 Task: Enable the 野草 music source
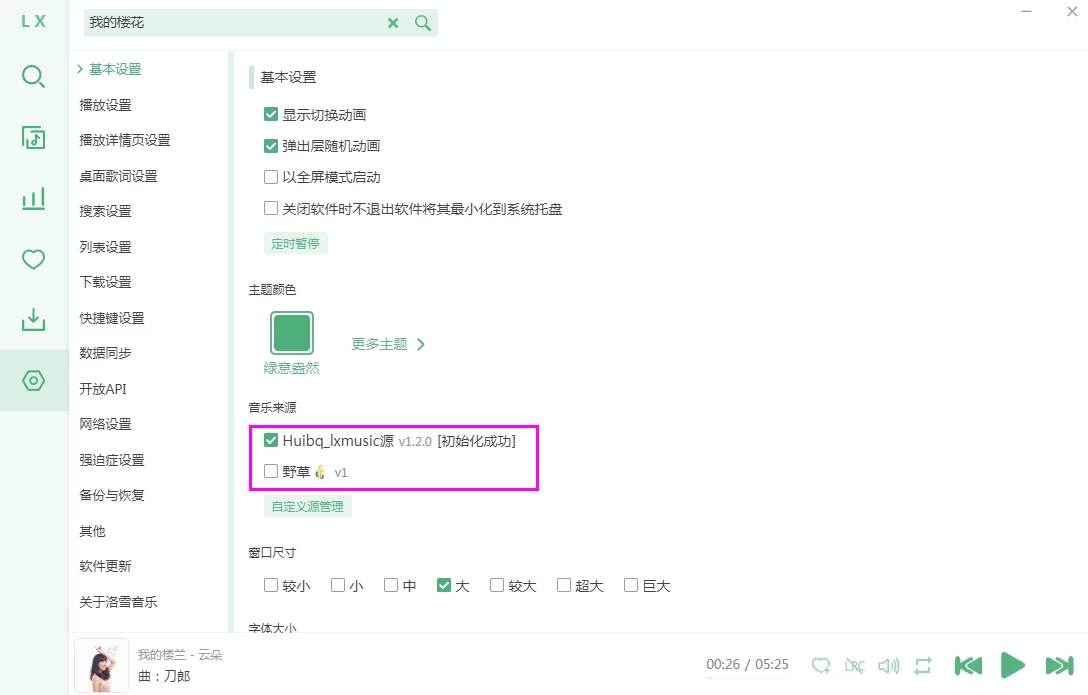[x=270, y=471]
